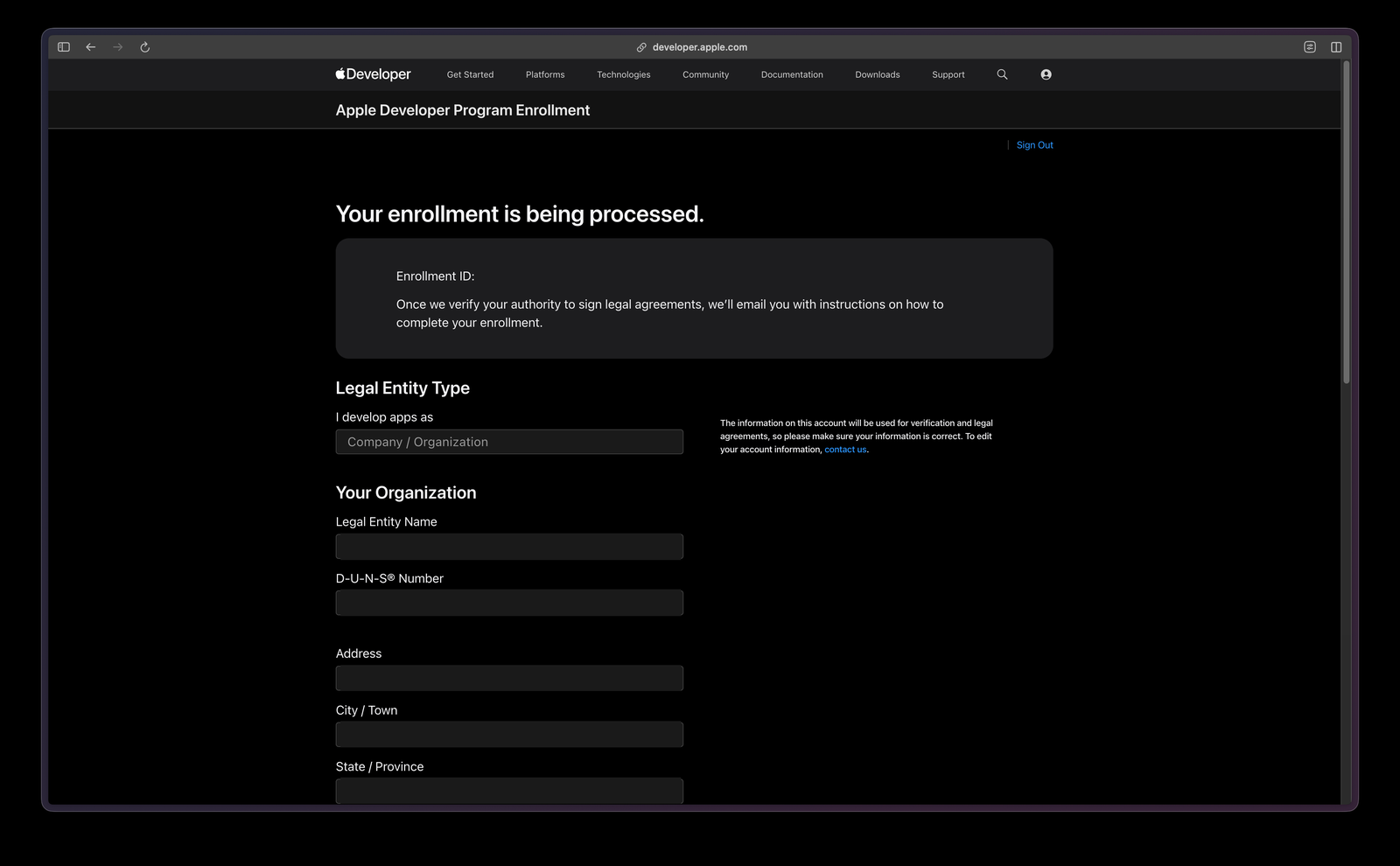Click the page's vertical scrollbar thumb
Image resolution: width=1400 pixels, height=866 pixels.
tap(1347, 222)
